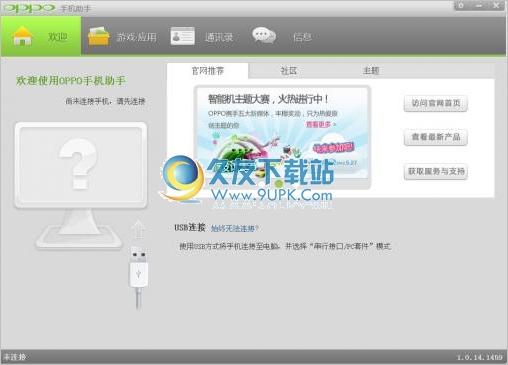This screenshot has height=365, width=508.
Task: Click the version number 1.0.14.1409
Action: [x=479, y=357]
